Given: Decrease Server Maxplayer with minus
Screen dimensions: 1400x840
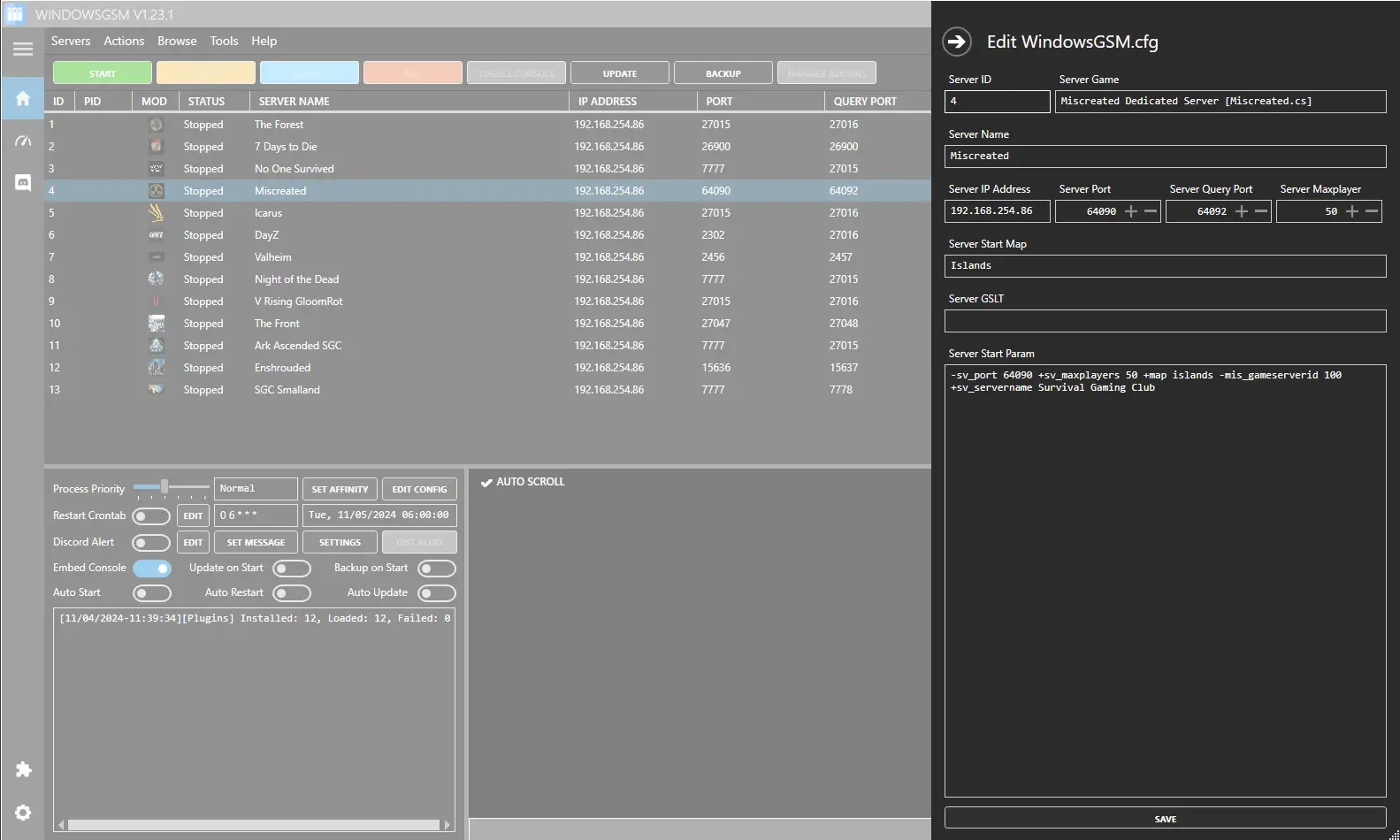Looking at the screenshot, I should tap(1372, 211).
